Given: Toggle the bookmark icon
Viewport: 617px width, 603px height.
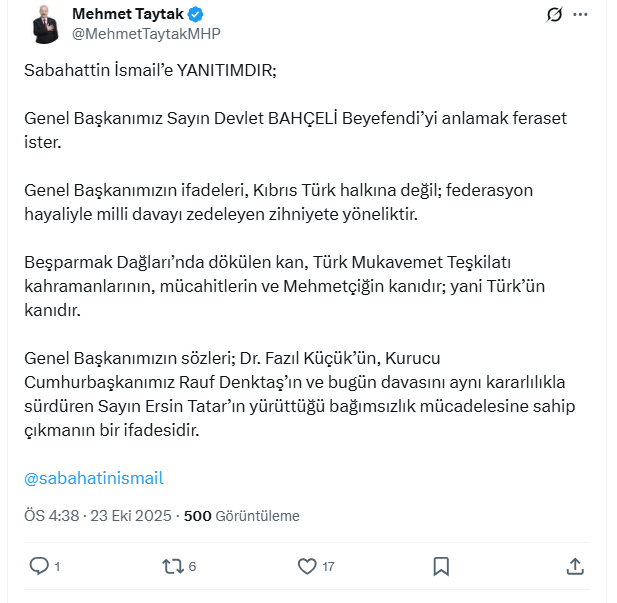Looking at the screenshot, I should [x=441, y=566].
